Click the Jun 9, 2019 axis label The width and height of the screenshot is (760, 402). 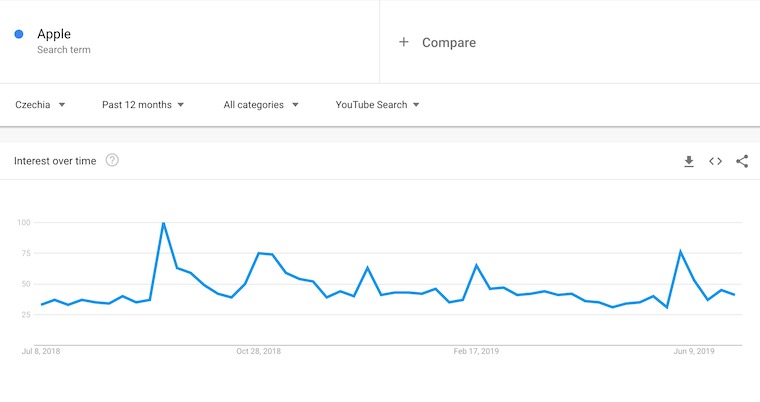694,351
